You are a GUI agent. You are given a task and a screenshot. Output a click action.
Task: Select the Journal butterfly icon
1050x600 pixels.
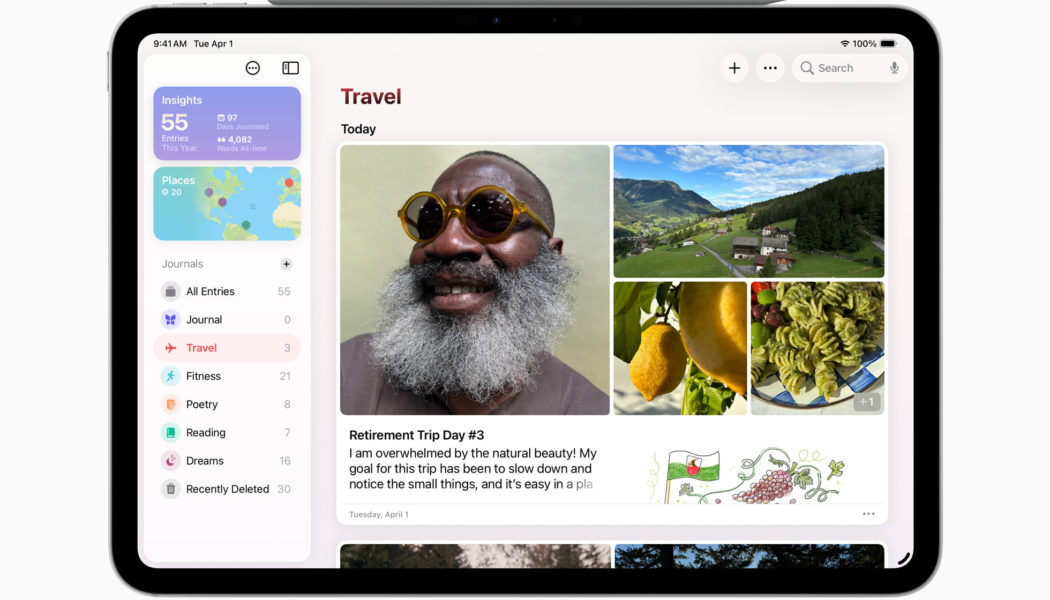click(x=171, y=320)
